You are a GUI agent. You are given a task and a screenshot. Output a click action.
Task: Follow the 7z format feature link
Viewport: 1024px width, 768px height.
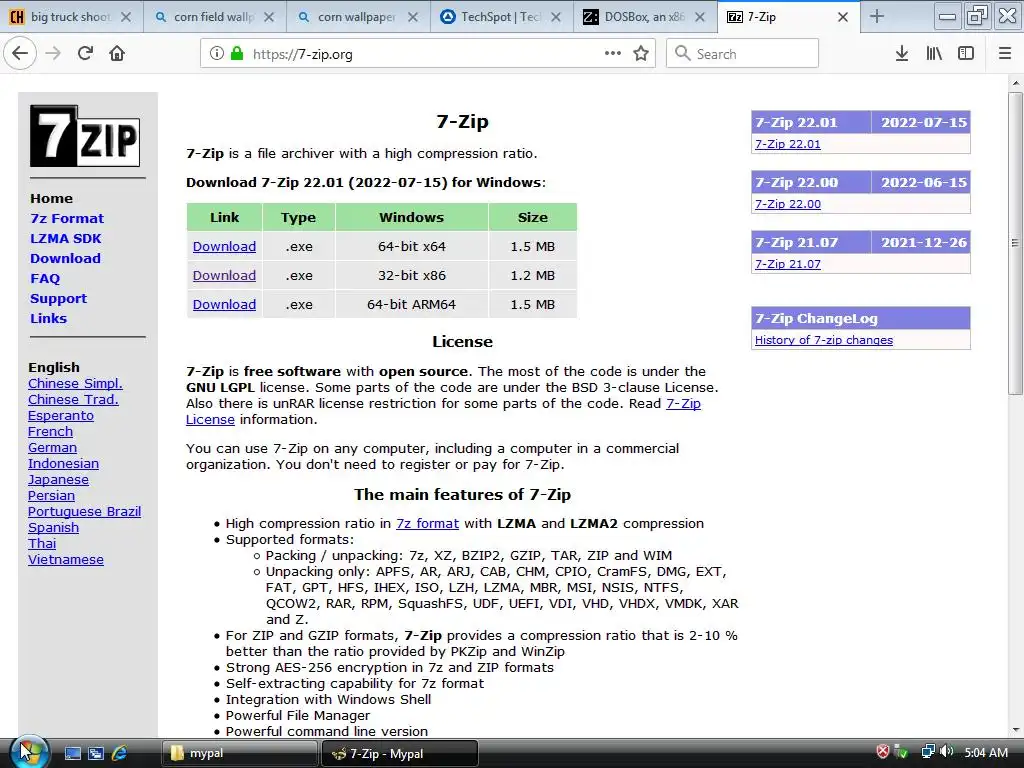(427, 523)
